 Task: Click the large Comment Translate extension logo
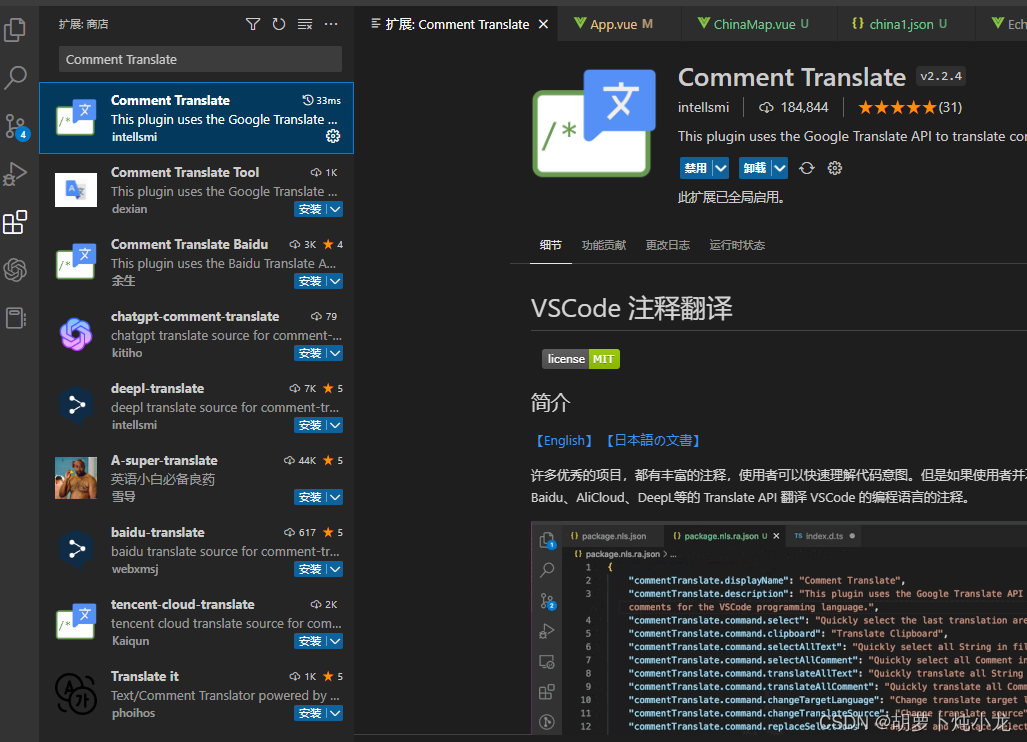pyautogui.click(x=594, y=123)
